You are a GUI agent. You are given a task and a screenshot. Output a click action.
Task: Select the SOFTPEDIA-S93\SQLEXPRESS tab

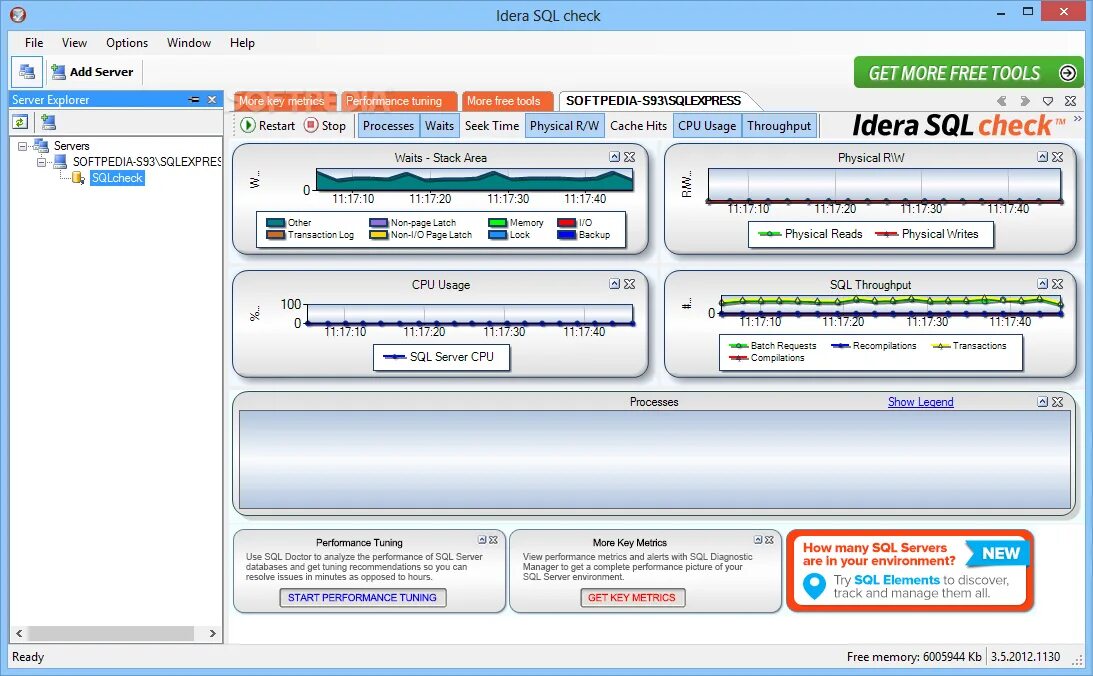(653, 101)
